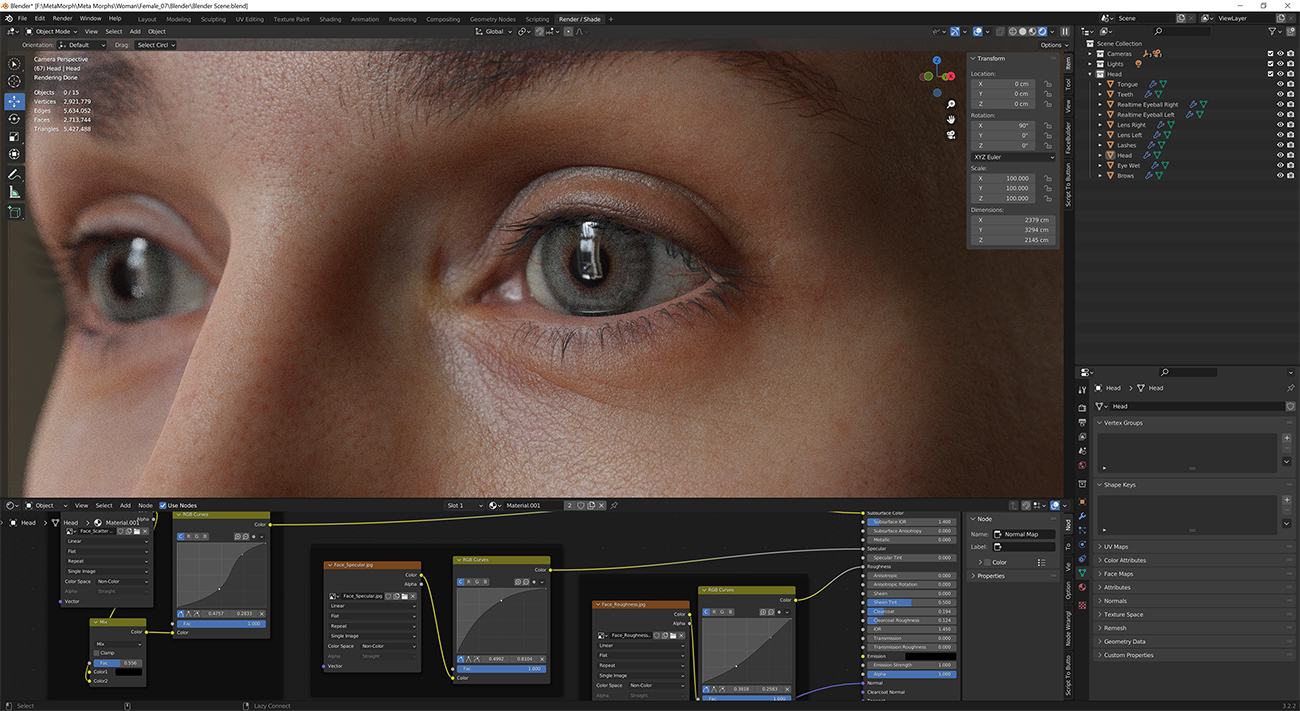1300x711 pixels.
Task: Choose the Annotate pencil tool
Action: point(14,175)
